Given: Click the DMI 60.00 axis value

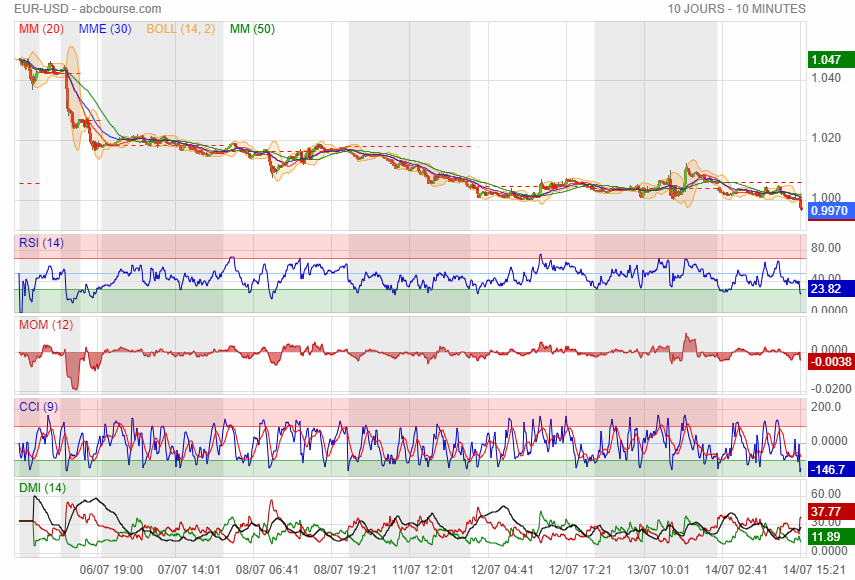Looking at the screenshot, I should 826,494.
